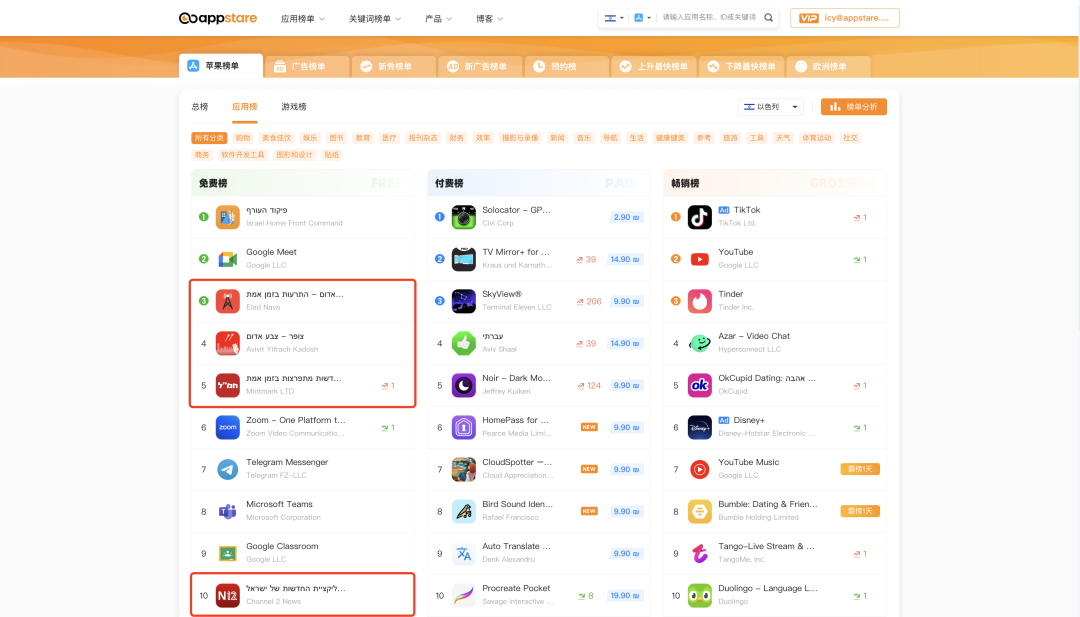Open the TikTok app icon on the grossing chart

click(x=699, y=216)
